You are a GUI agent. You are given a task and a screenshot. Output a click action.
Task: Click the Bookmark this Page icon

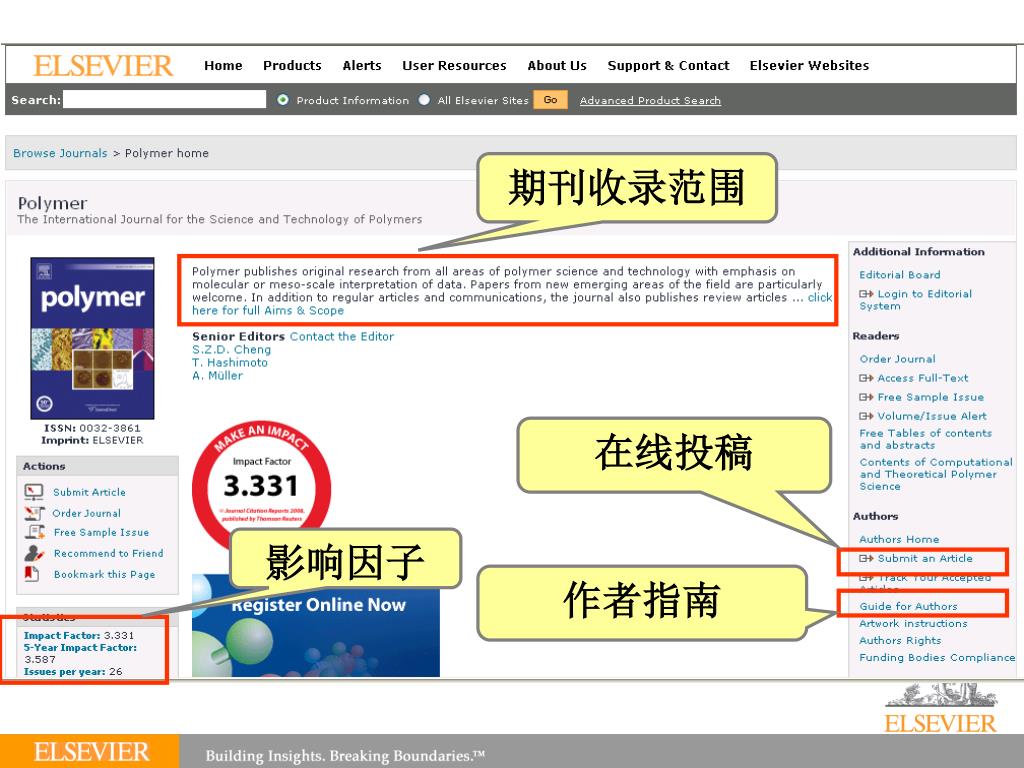click(31, 573)
